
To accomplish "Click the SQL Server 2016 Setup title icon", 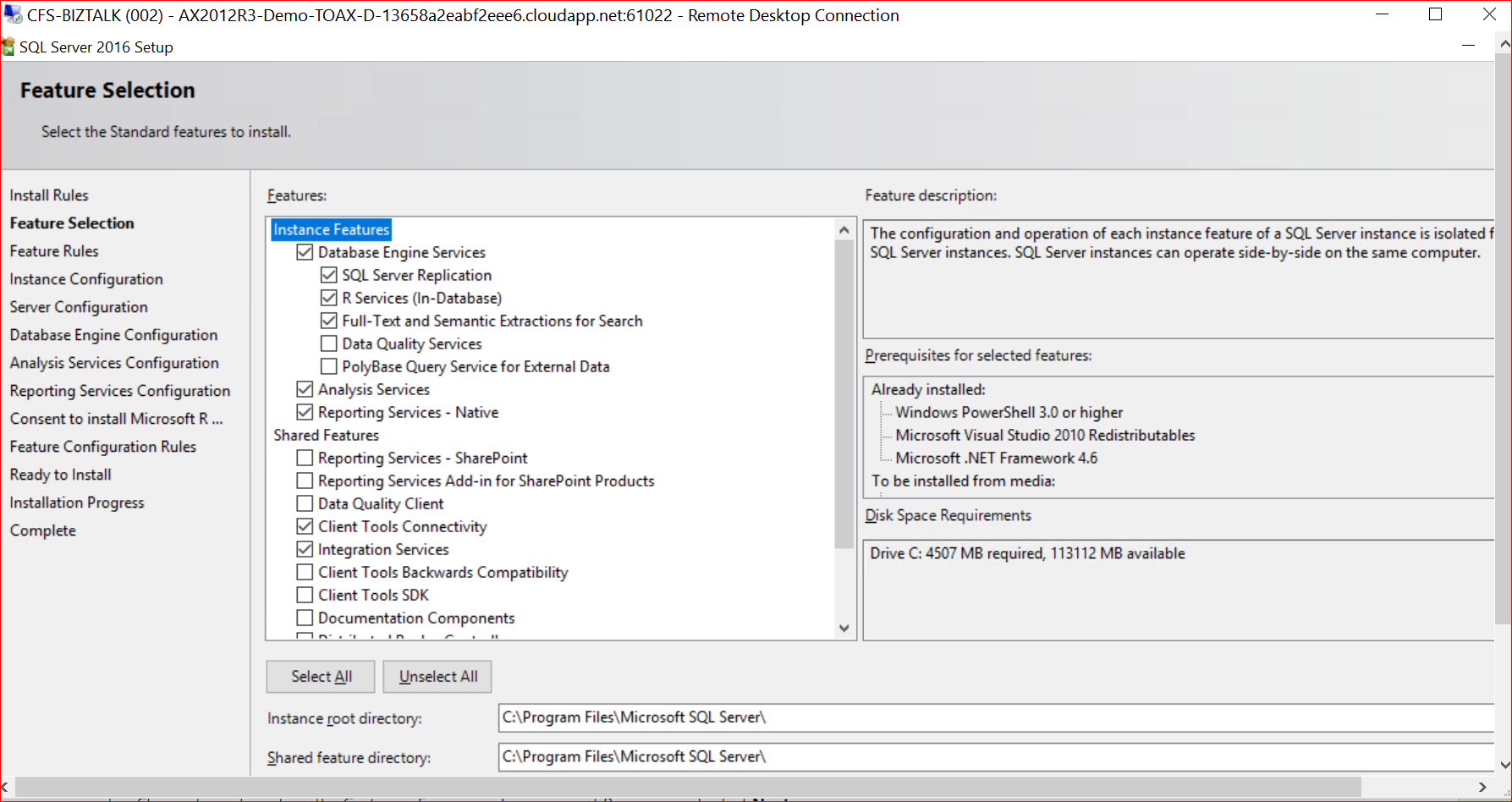I will click(8, 47).
